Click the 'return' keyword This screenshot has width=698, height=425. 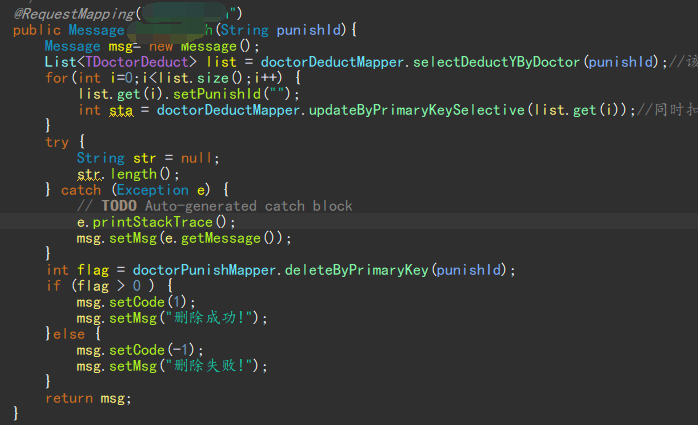(x=69, y=398)
